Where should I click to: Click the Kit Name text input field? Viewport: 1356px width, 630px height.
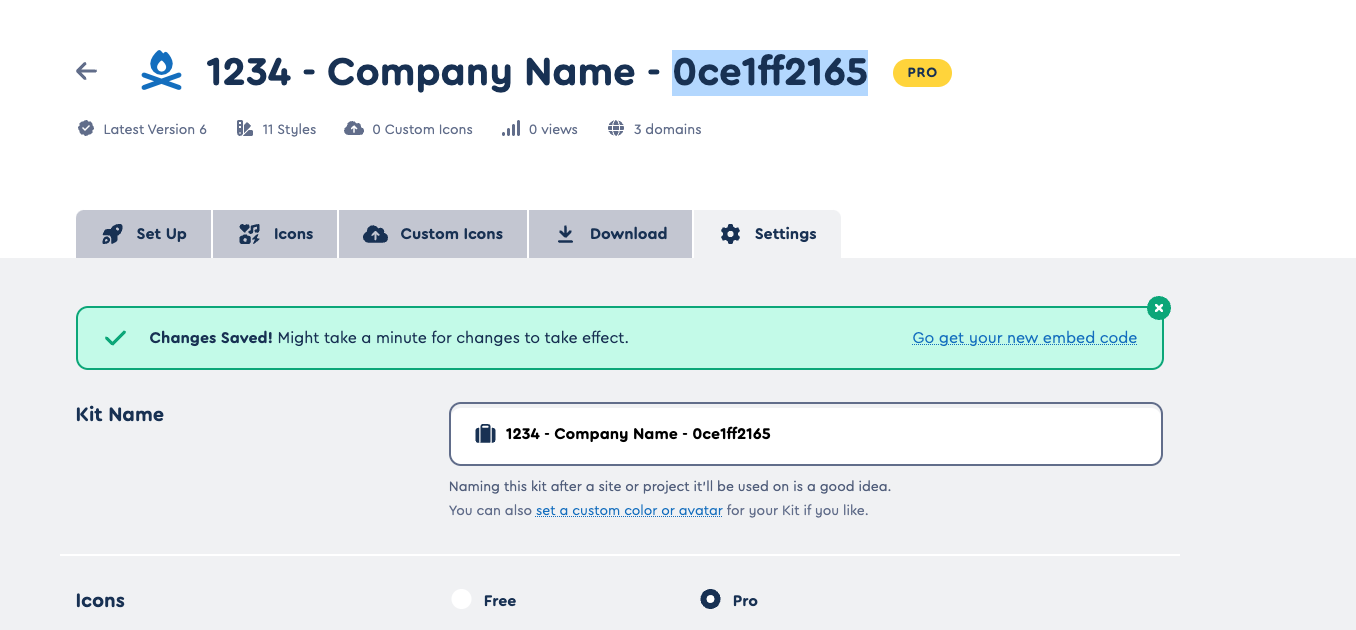(900, 434)
